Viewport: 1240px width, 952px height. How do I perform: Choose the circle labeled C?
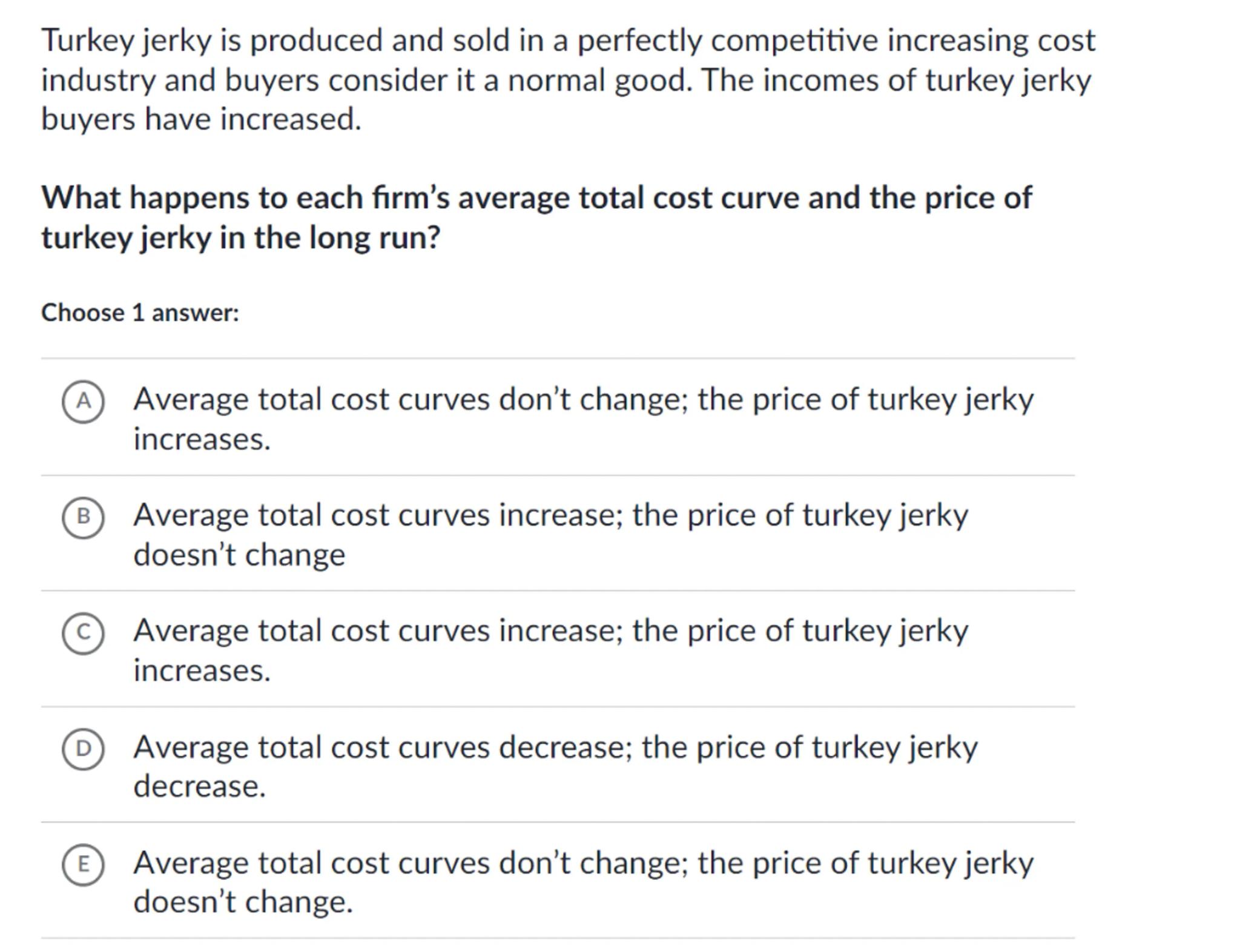[83, 633]
